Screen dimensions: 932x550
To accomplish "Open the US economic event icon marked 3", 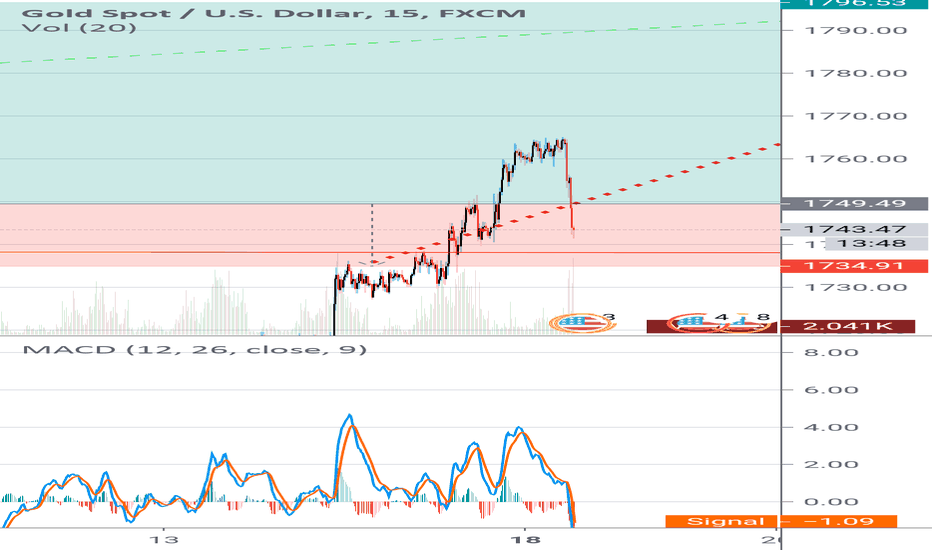I will click(x=581, y=323).
